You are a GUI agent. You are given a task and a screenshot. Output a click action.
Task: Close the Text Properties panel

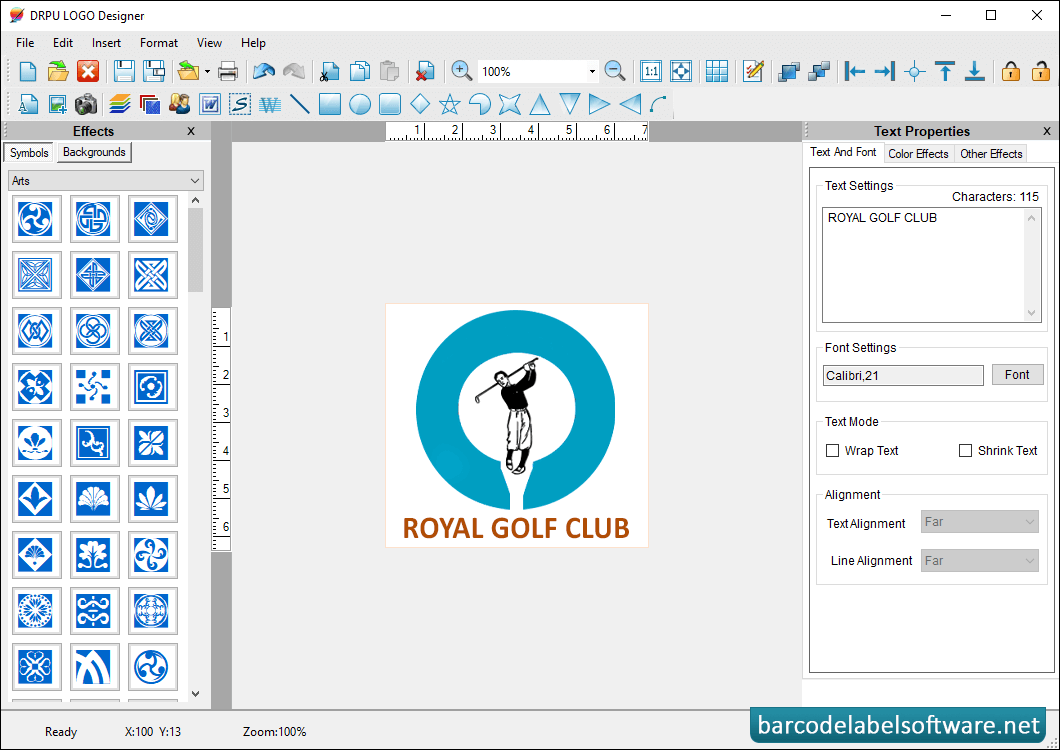pyautogui.click(x=1046, y=131)
